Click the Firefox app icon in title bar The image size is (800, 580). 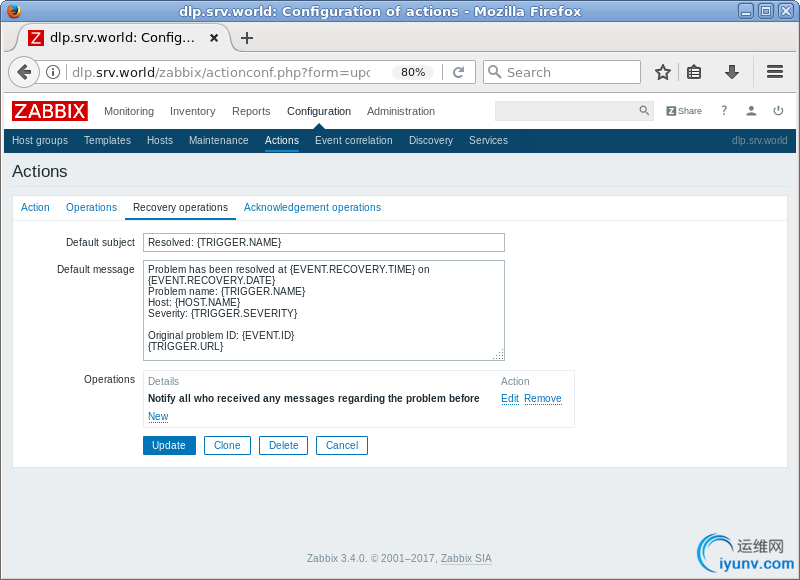pos(14,11)
